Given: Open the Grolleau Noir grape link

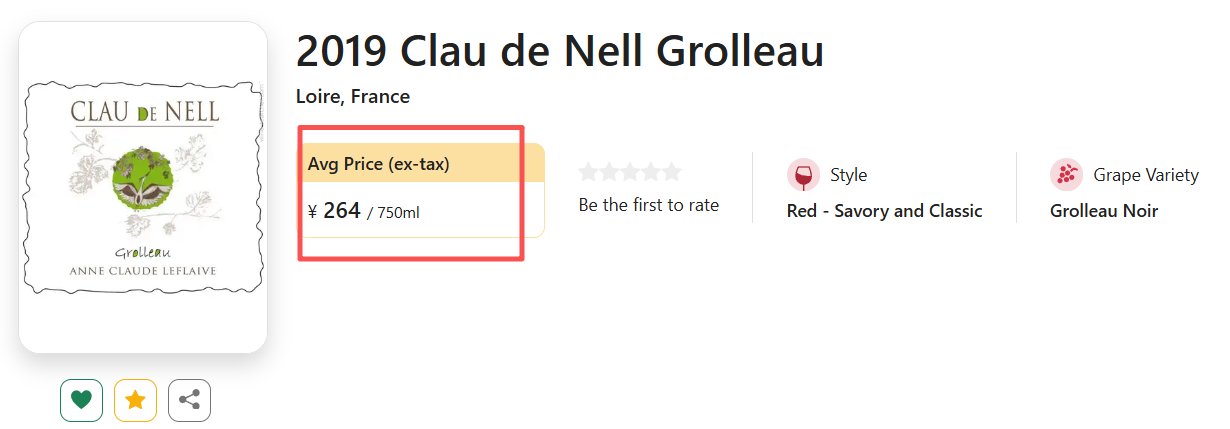Looking at the screenshot, I should point(1103,211).
